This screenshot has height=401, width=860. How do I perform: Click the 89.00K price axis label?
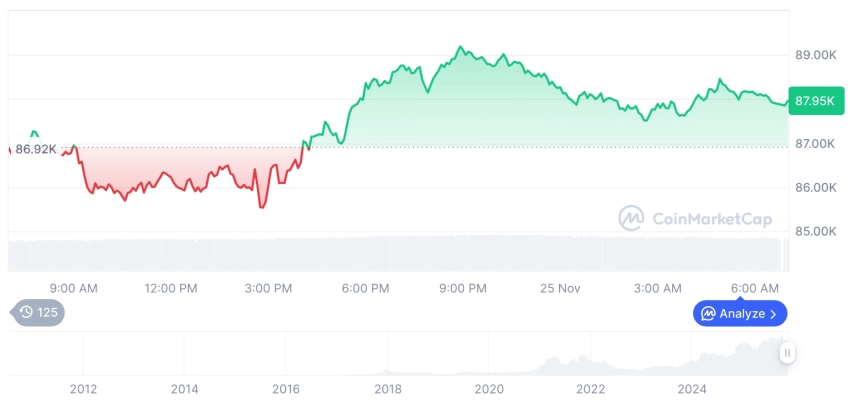815,55
